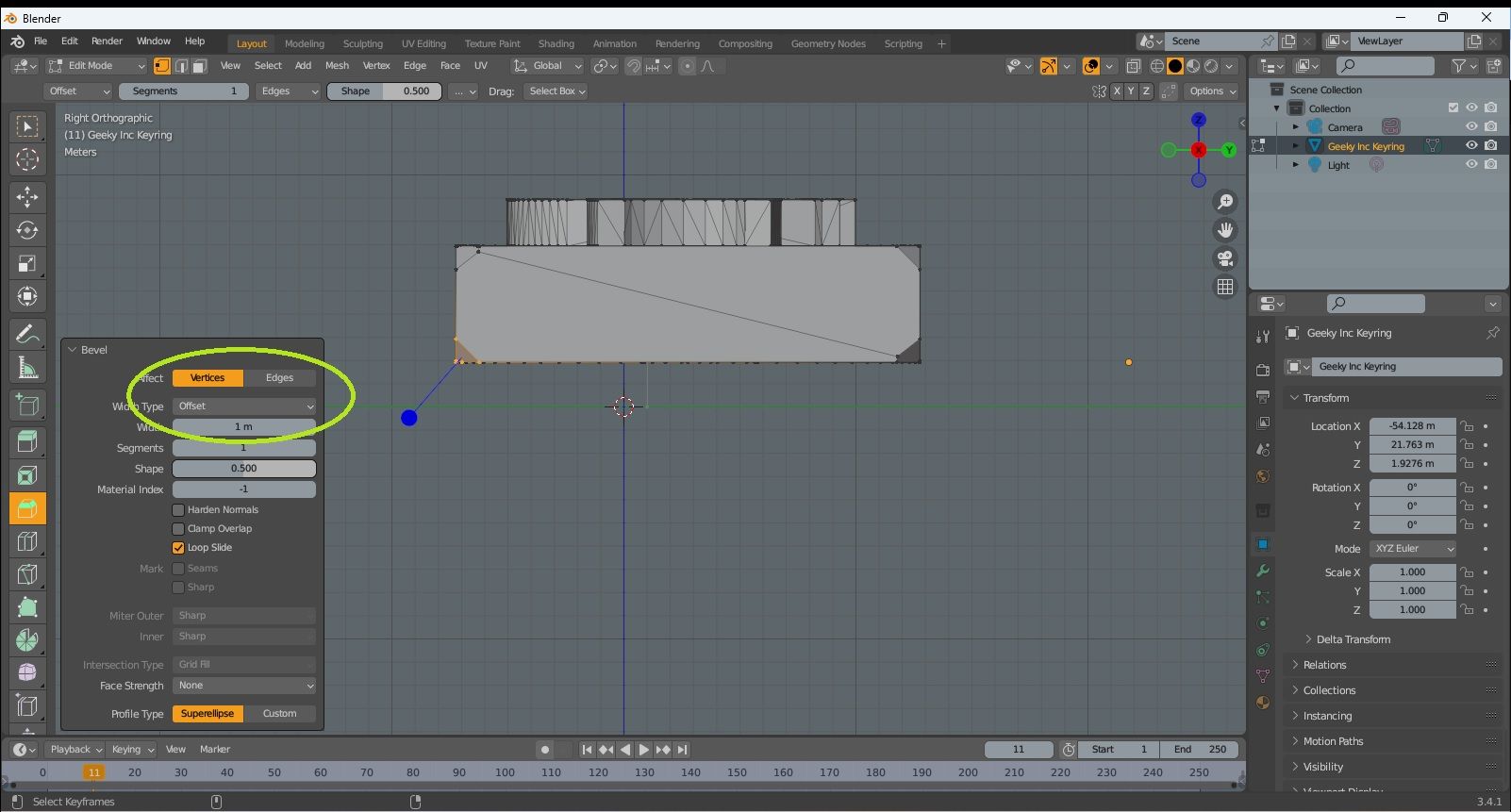The width and height of the screenshot is (1511, 812).
Task: Enable the Harden Normals checkbox
Action: pyautogui.click(x=178, y=510)
